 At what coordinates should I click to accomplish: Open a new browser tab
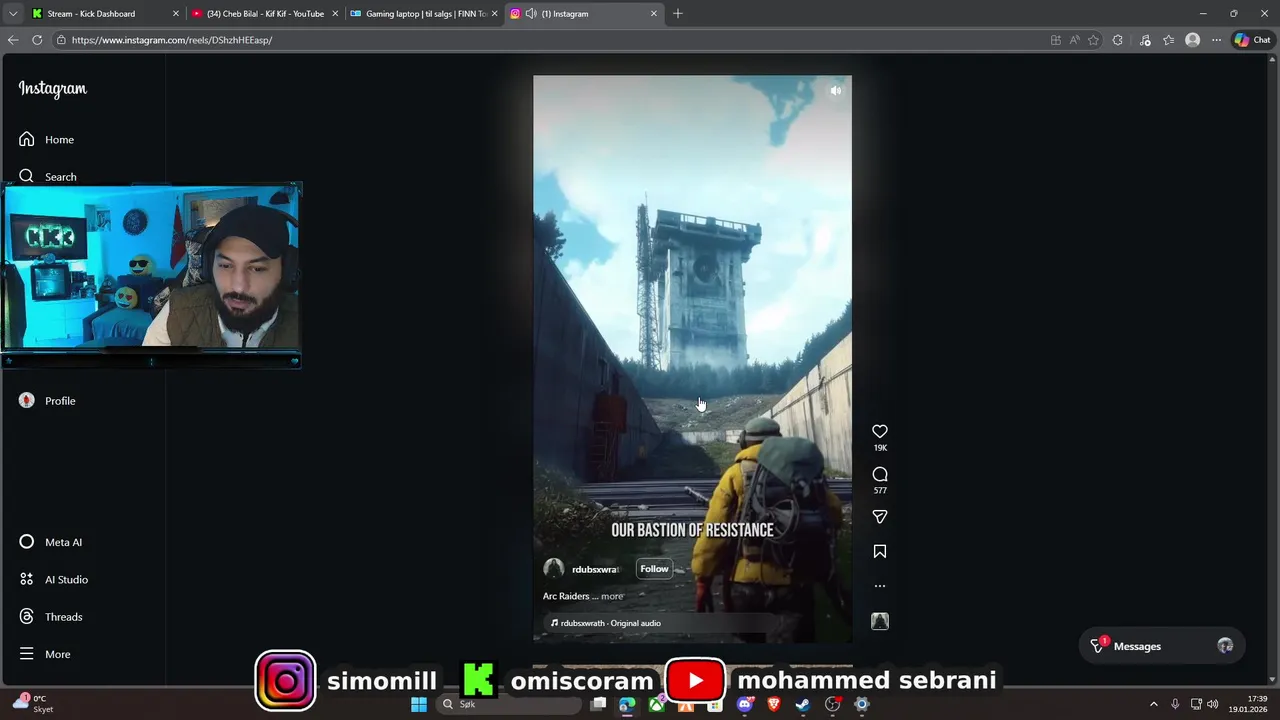pos(678,14)
